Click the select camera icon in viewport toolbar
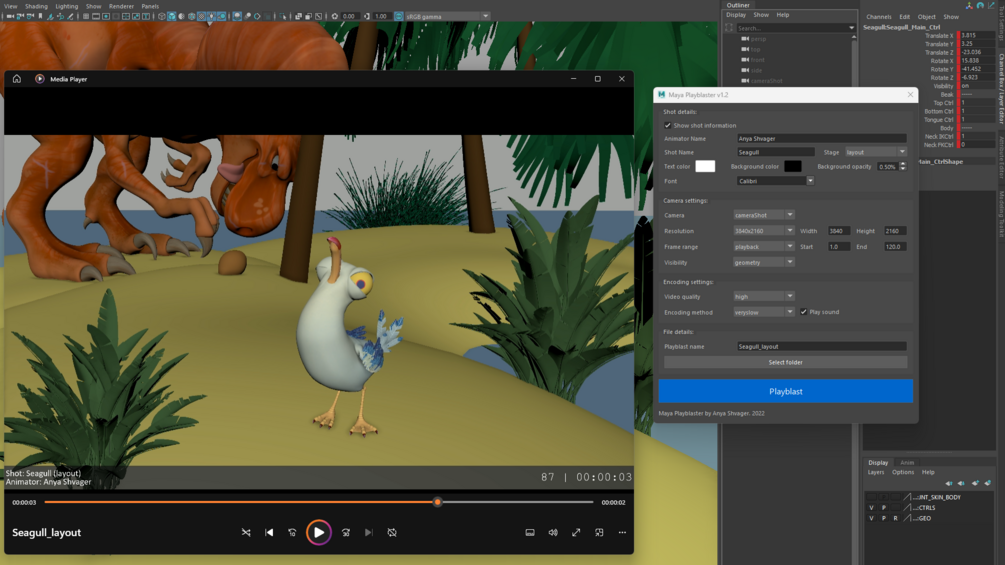 [x=10, y=16]
